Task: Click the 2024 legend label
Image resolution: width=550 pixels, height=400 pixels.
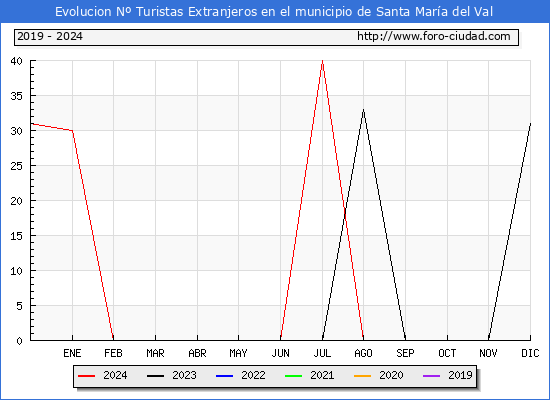Action: pyautogui.click(x=115, y=375)
